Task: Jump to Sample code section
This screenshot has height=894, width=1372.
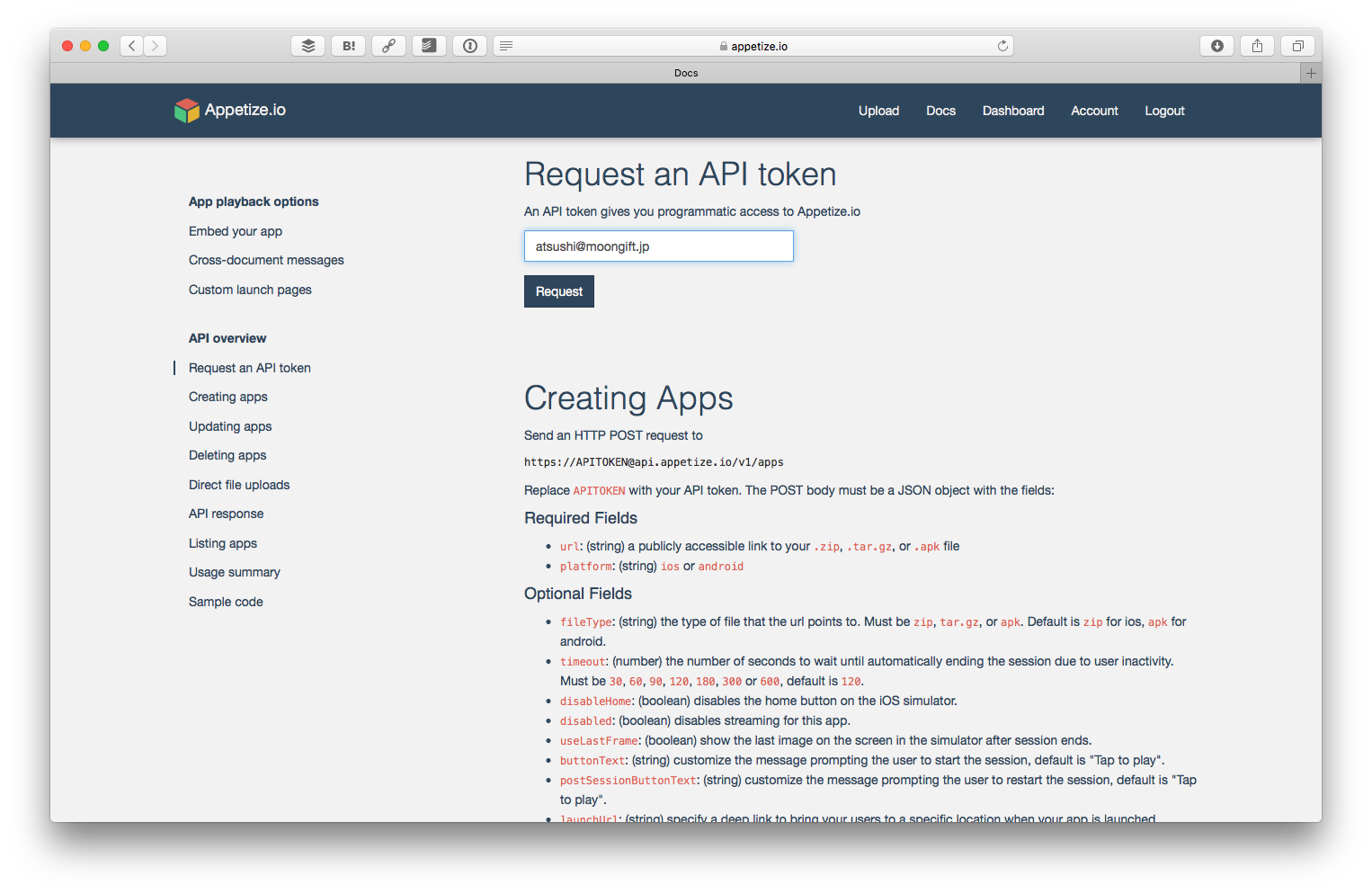Action: click(x=226, y=602)
